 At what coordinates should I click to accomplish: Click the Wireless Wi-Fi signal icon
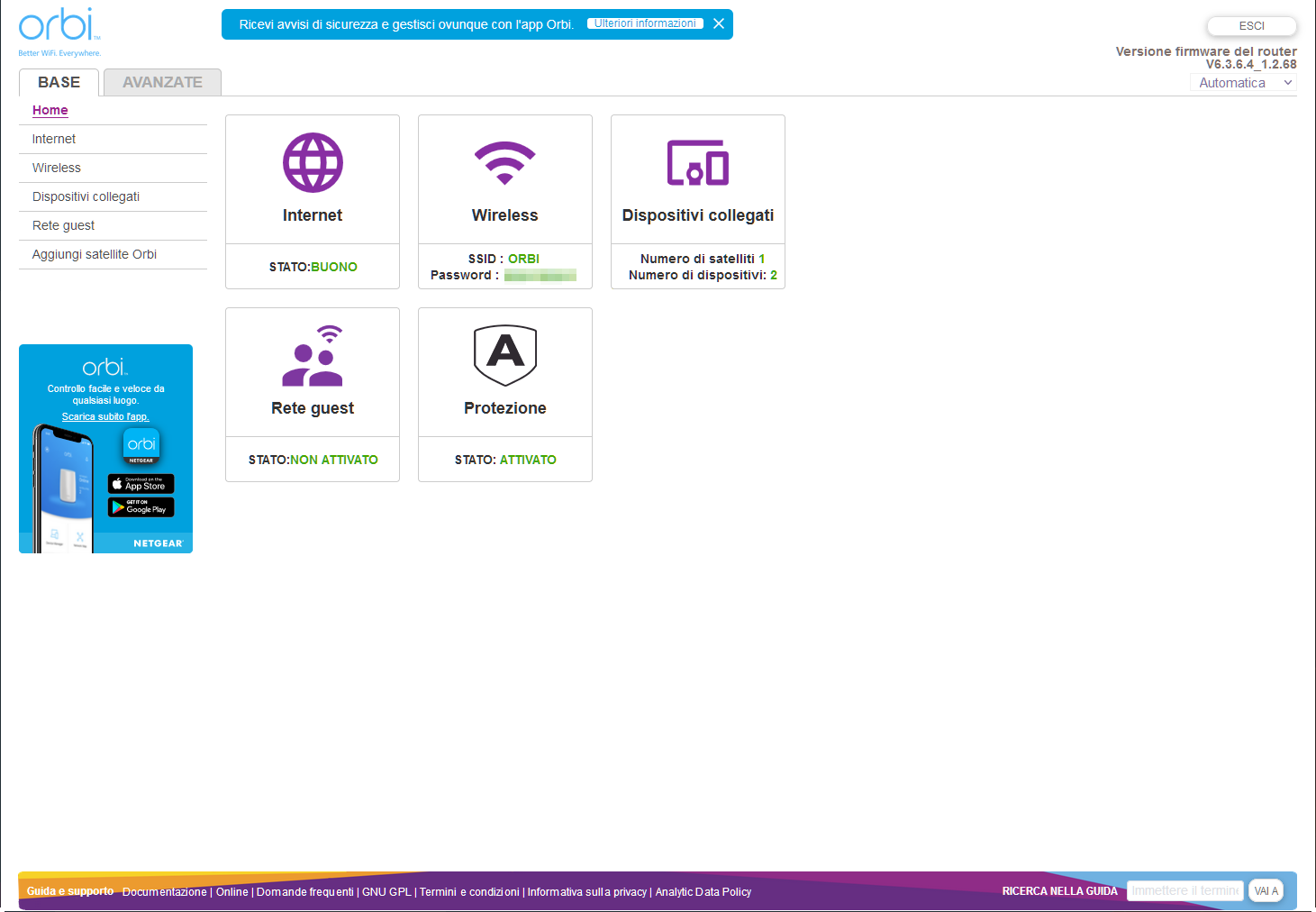point(504,163)
